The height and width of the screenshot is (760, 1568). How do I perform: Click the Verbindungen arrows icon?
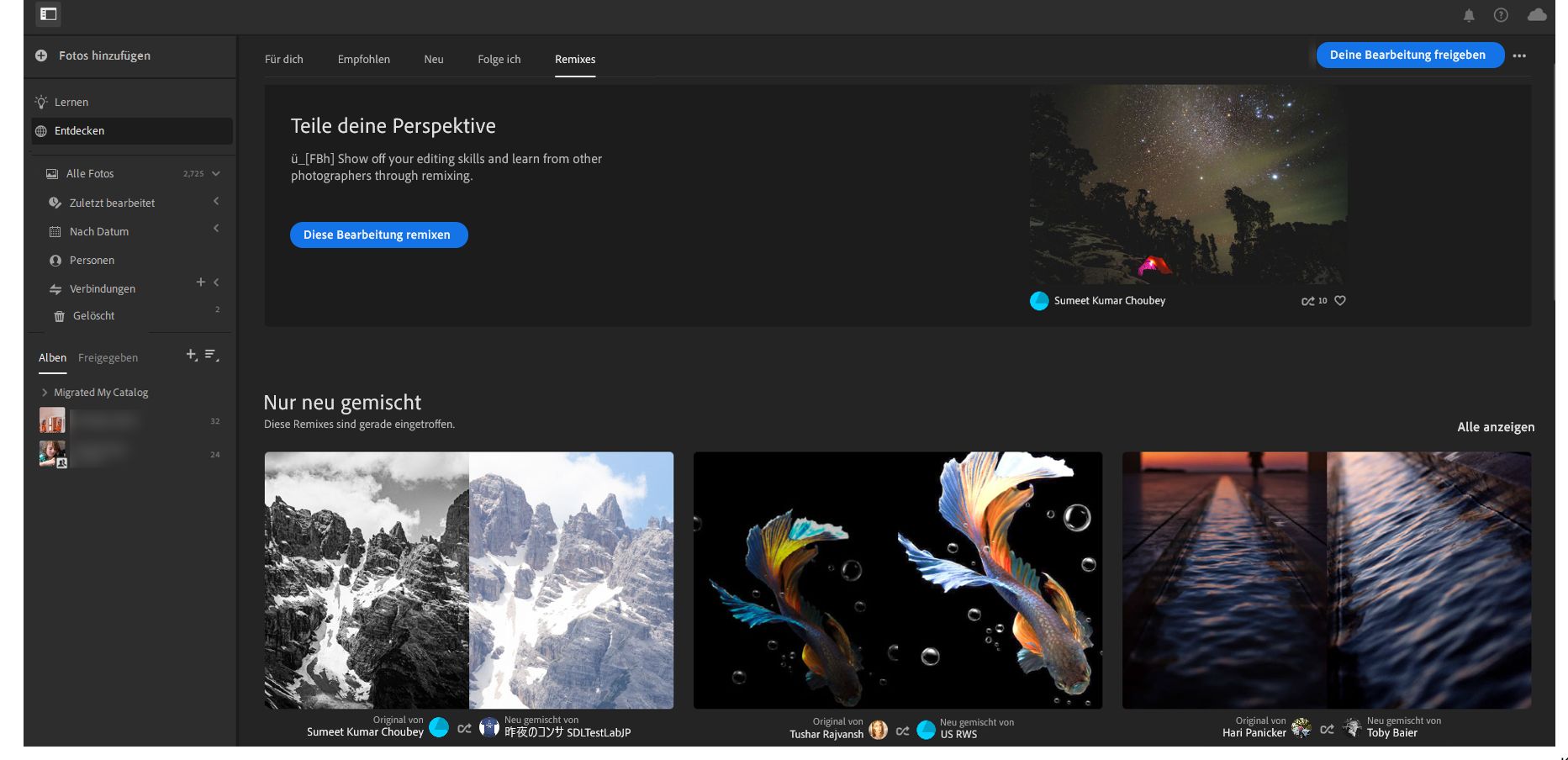[x=55, y=289]
